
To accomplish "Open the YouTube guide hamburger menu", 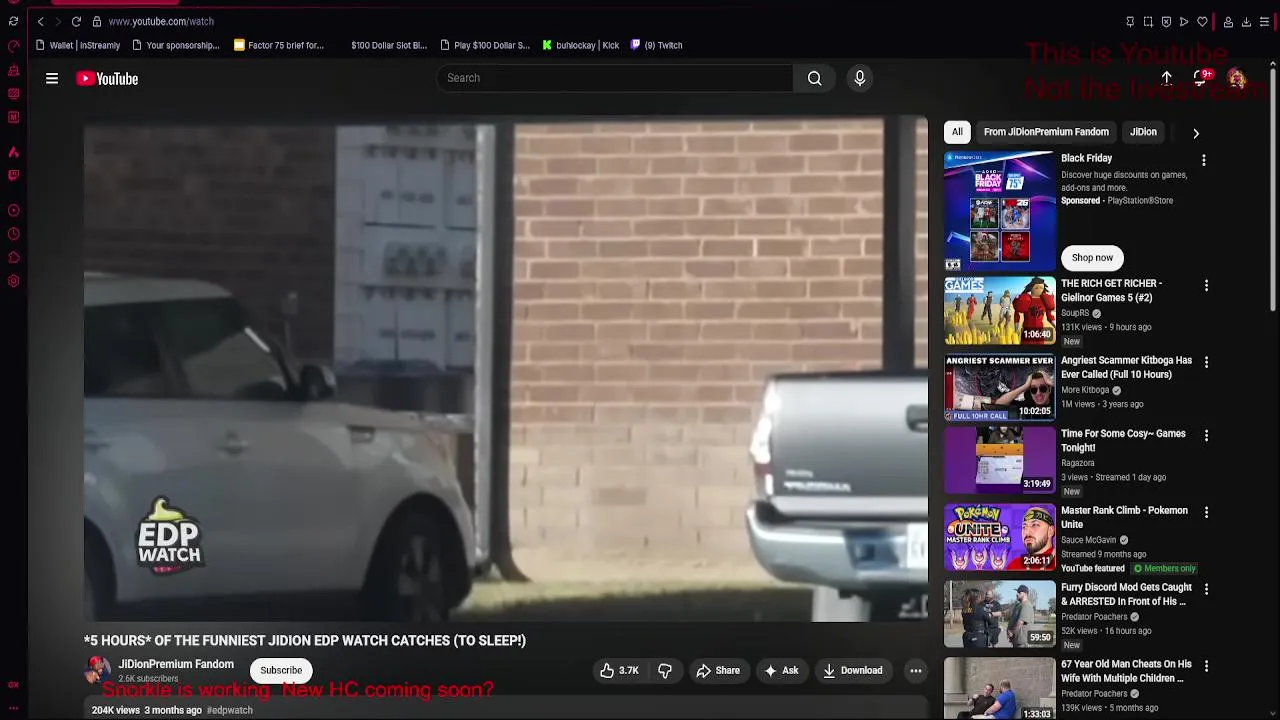I will click(x=52, y=78).
